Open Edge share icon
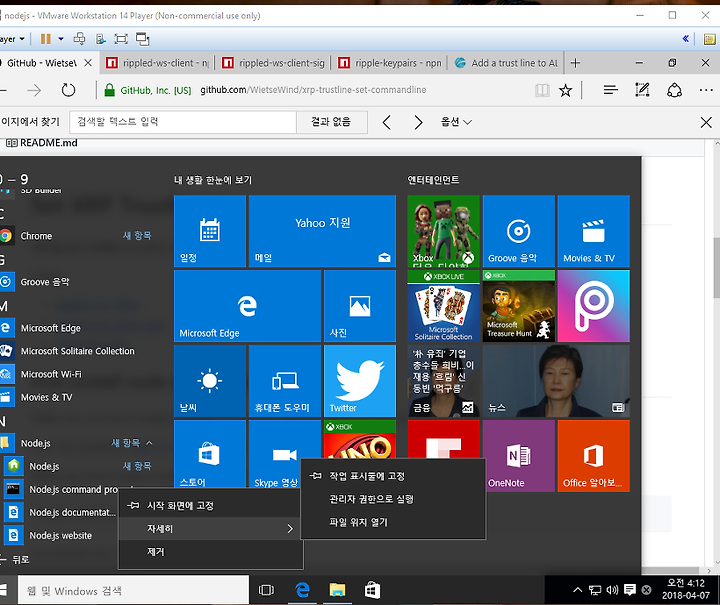Screen dimensions: 720x605 click(674, 90)
